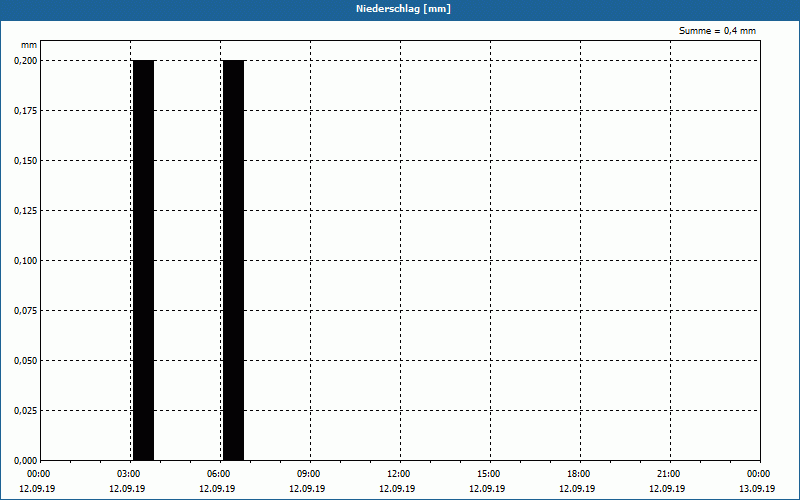
Task: Click the 15:00 time axis label
Action: pos(489,474)
